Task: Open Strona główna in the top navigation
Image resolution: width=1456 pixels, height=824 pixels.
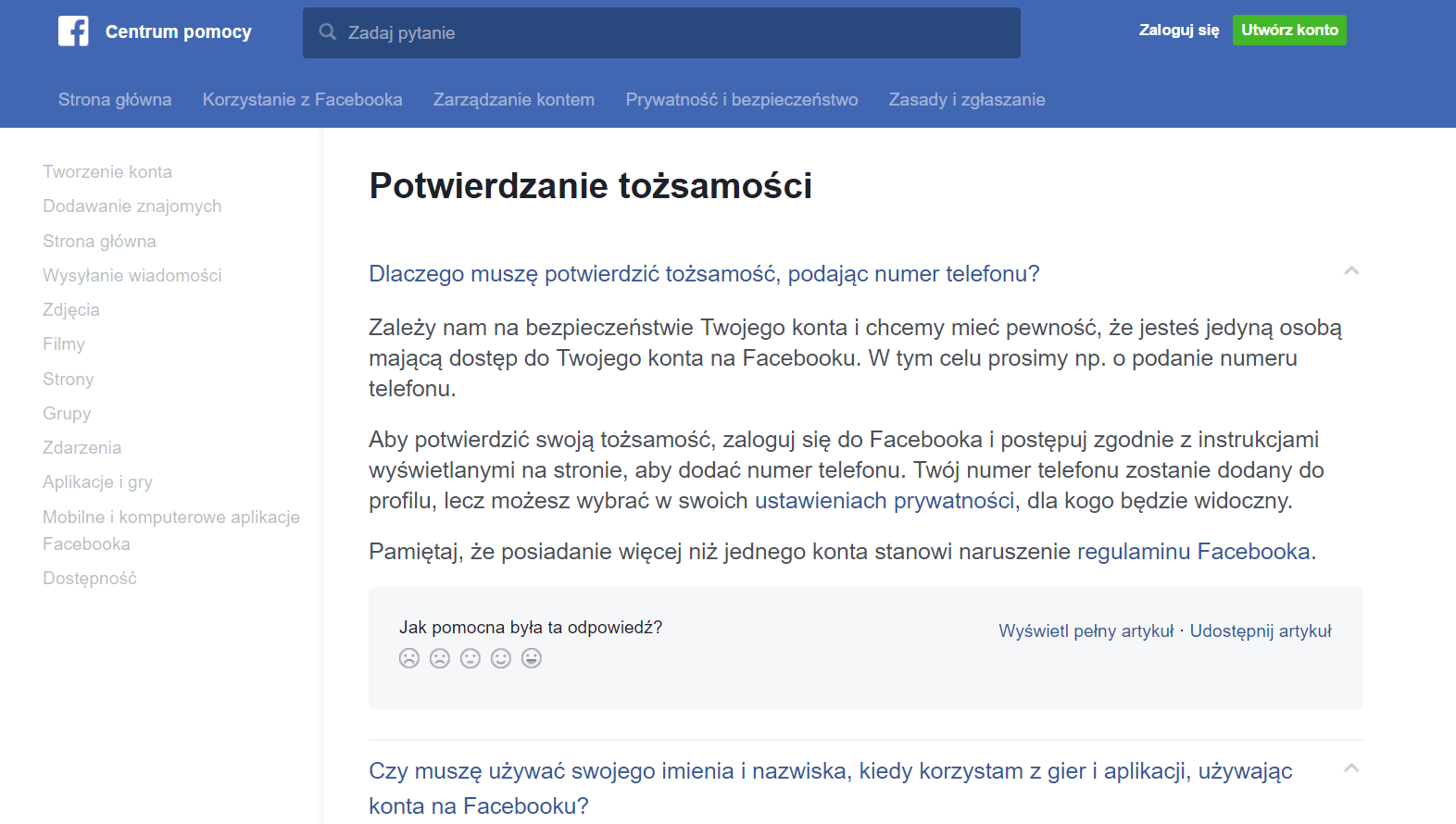Action: [115, 100]
